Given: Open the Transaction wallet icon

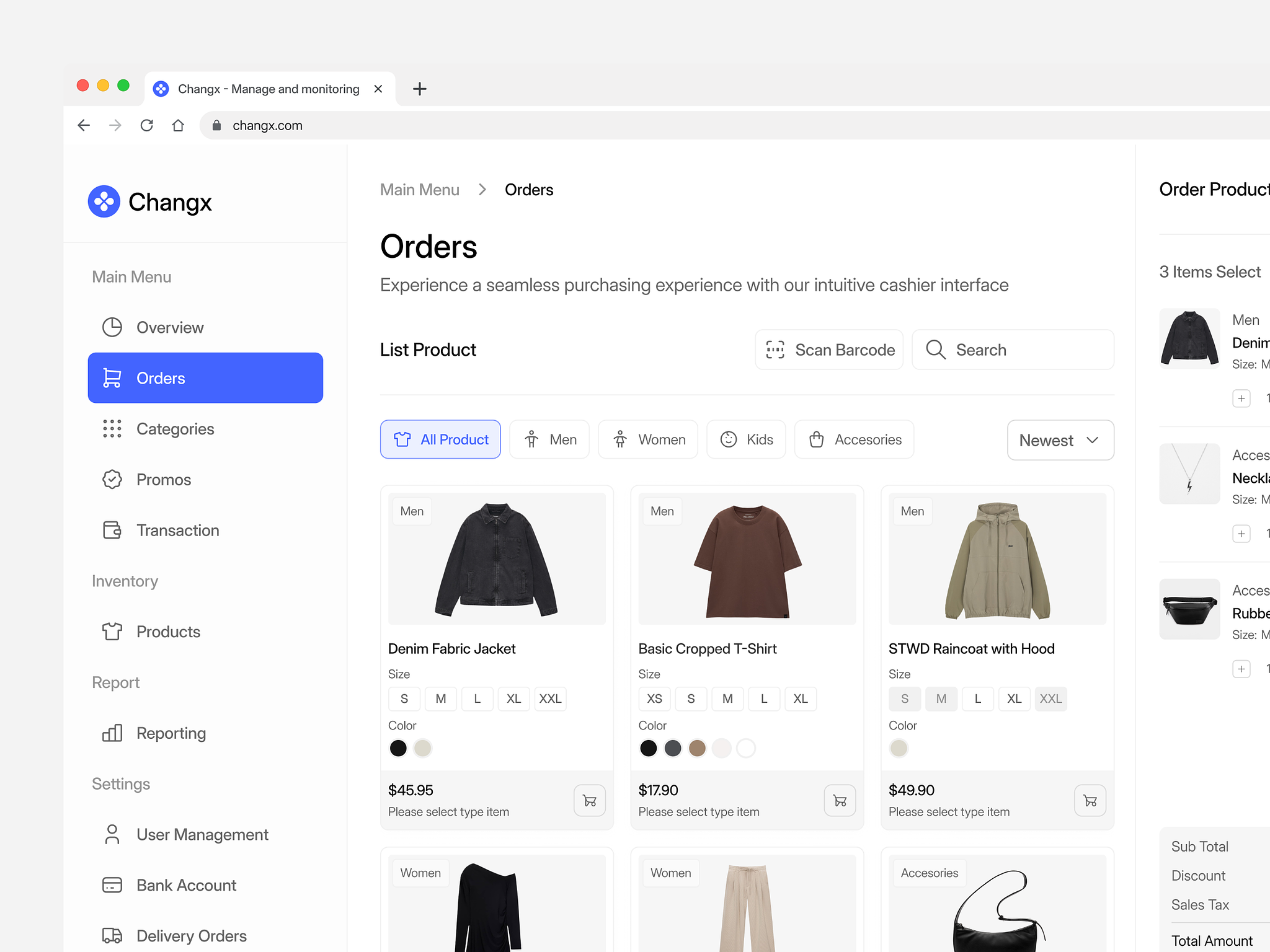Looking at the screenshot, I should coord(112,530).
